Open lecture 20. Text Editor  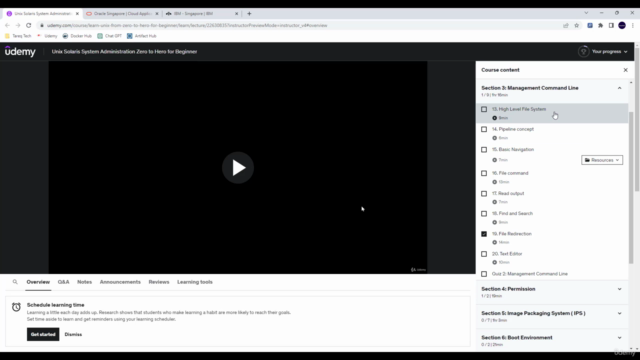[x=507, y=254]
